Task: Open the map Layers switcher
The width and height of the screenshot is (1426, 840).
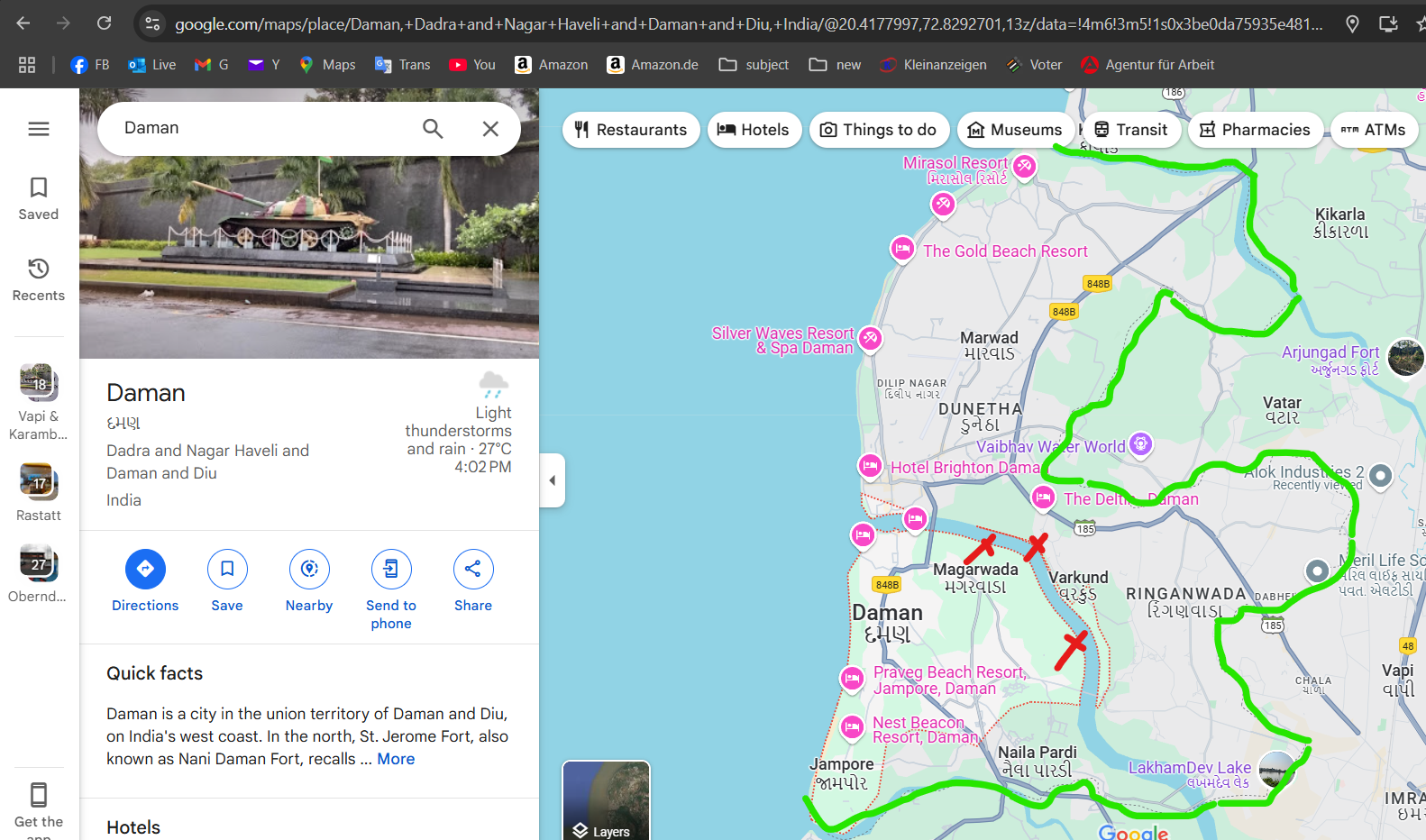Action: [606, 800]
